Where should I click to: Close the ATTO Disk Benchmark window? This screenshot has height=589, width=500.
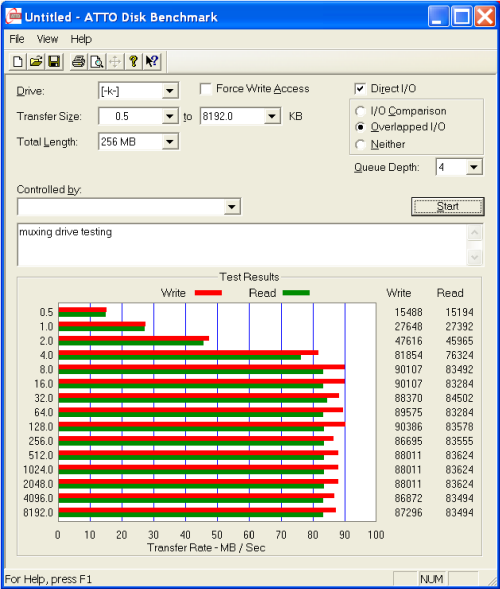485,17
